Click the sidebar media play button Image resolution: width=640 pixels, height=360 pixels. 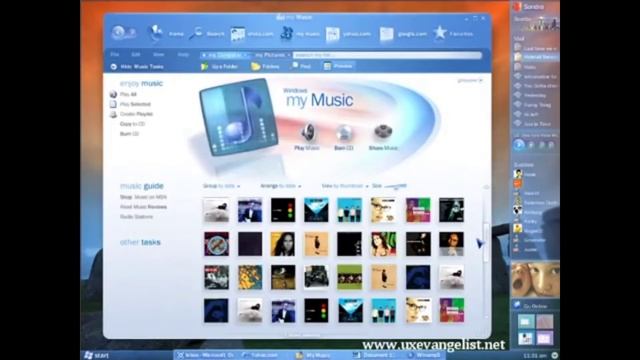coord(519,145)
